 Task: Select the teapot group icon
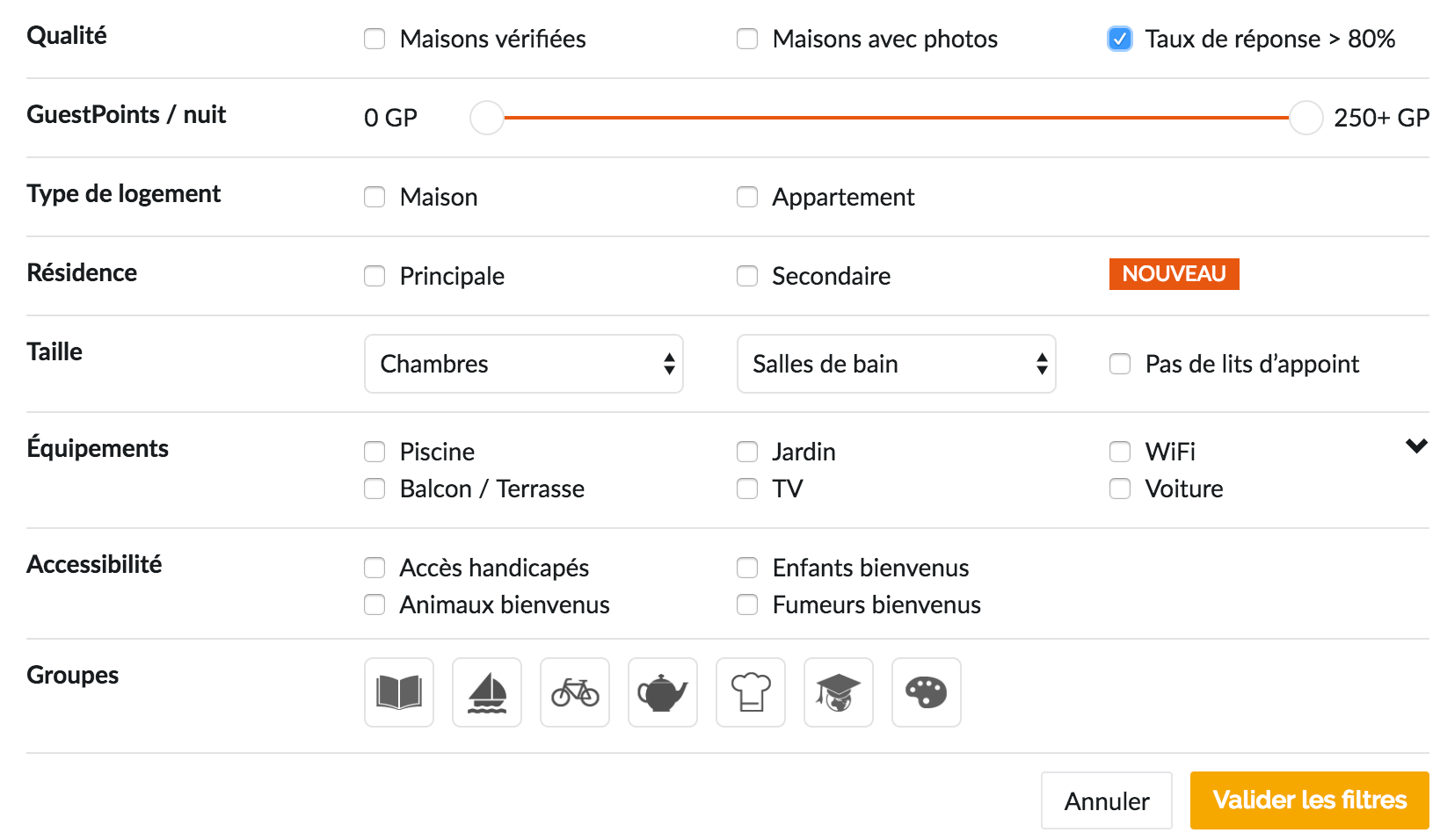tap(663, 692)
